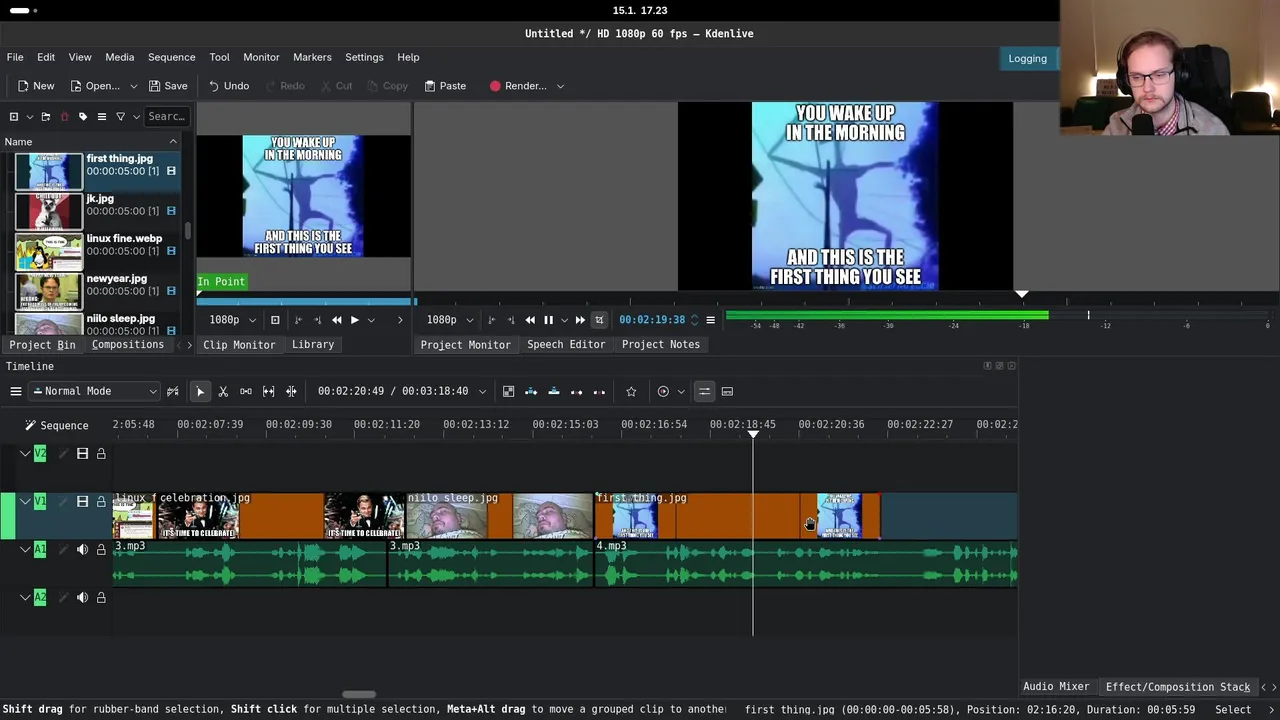Hide the V1 video track
Image resolution: width=1280 pixels, height=720 pixels.
pyautogui.click(x=83, y=502)
